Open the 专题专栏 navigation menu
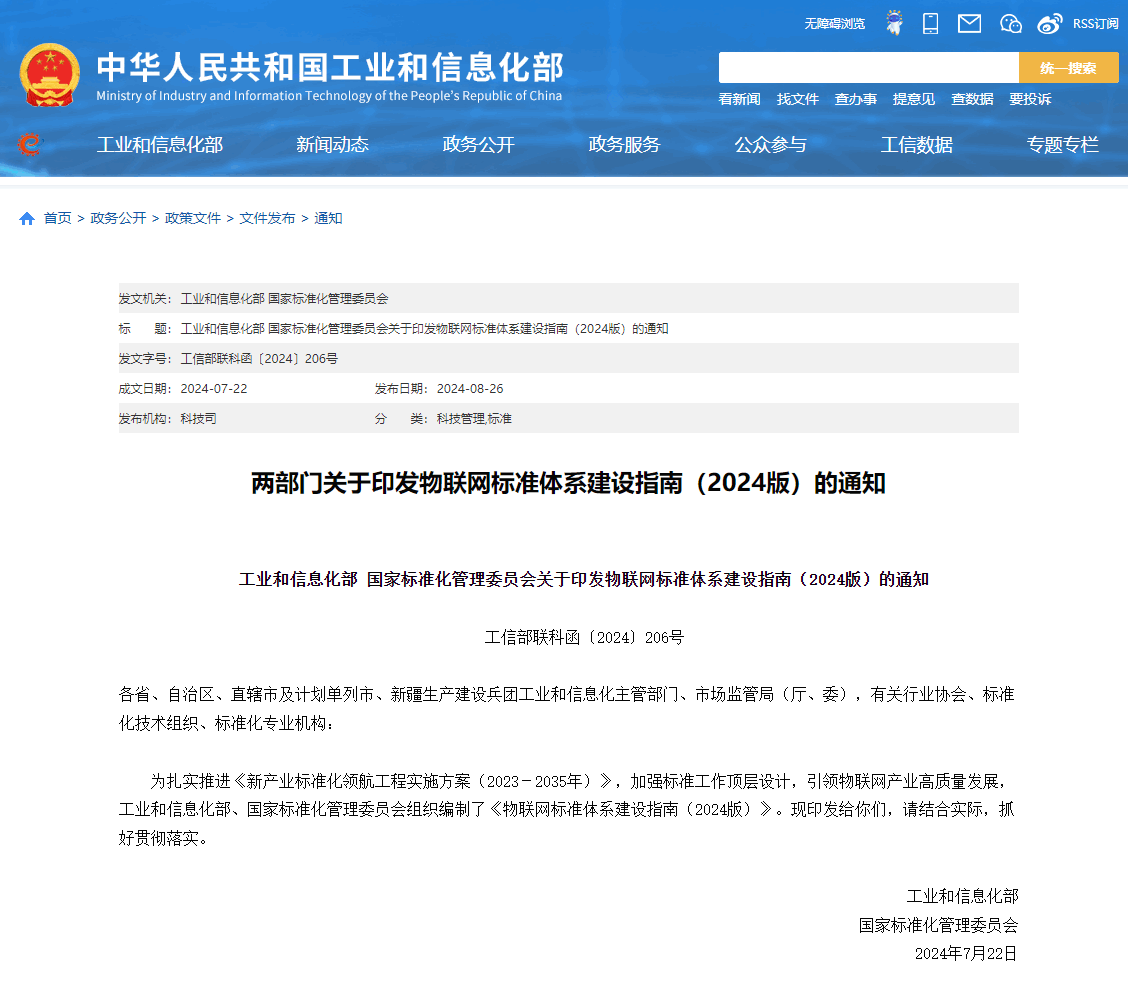 pos(1063,145)
